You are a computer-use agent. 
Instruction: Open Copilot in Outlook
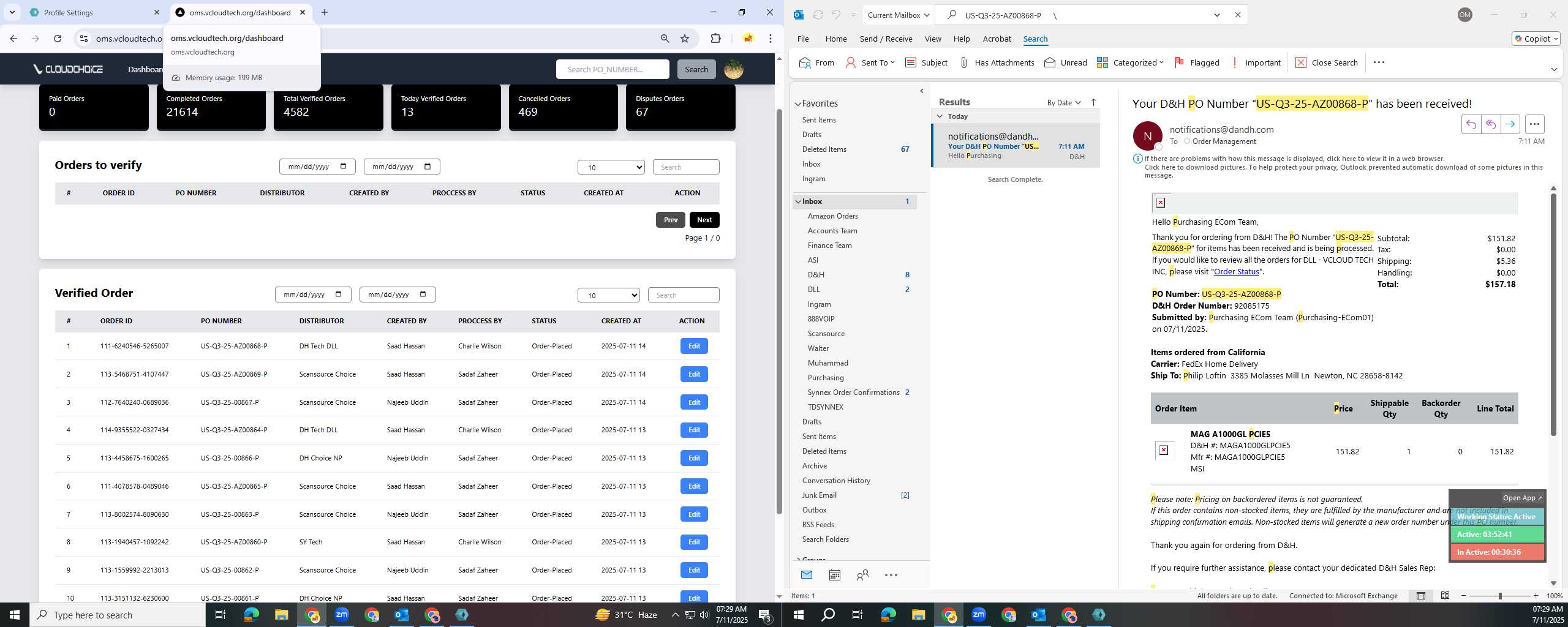1536,39
